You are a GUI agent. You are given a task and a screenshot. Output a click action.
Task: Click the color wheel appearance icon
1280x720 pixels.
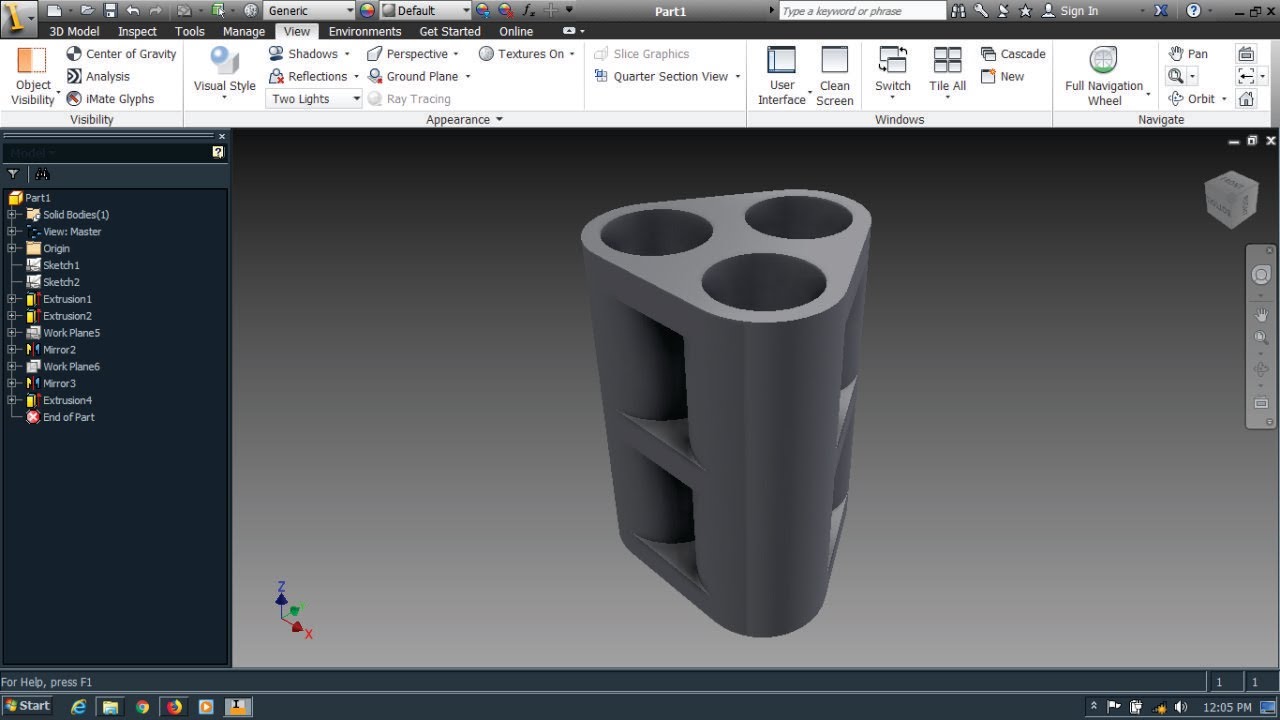point(367,10)
